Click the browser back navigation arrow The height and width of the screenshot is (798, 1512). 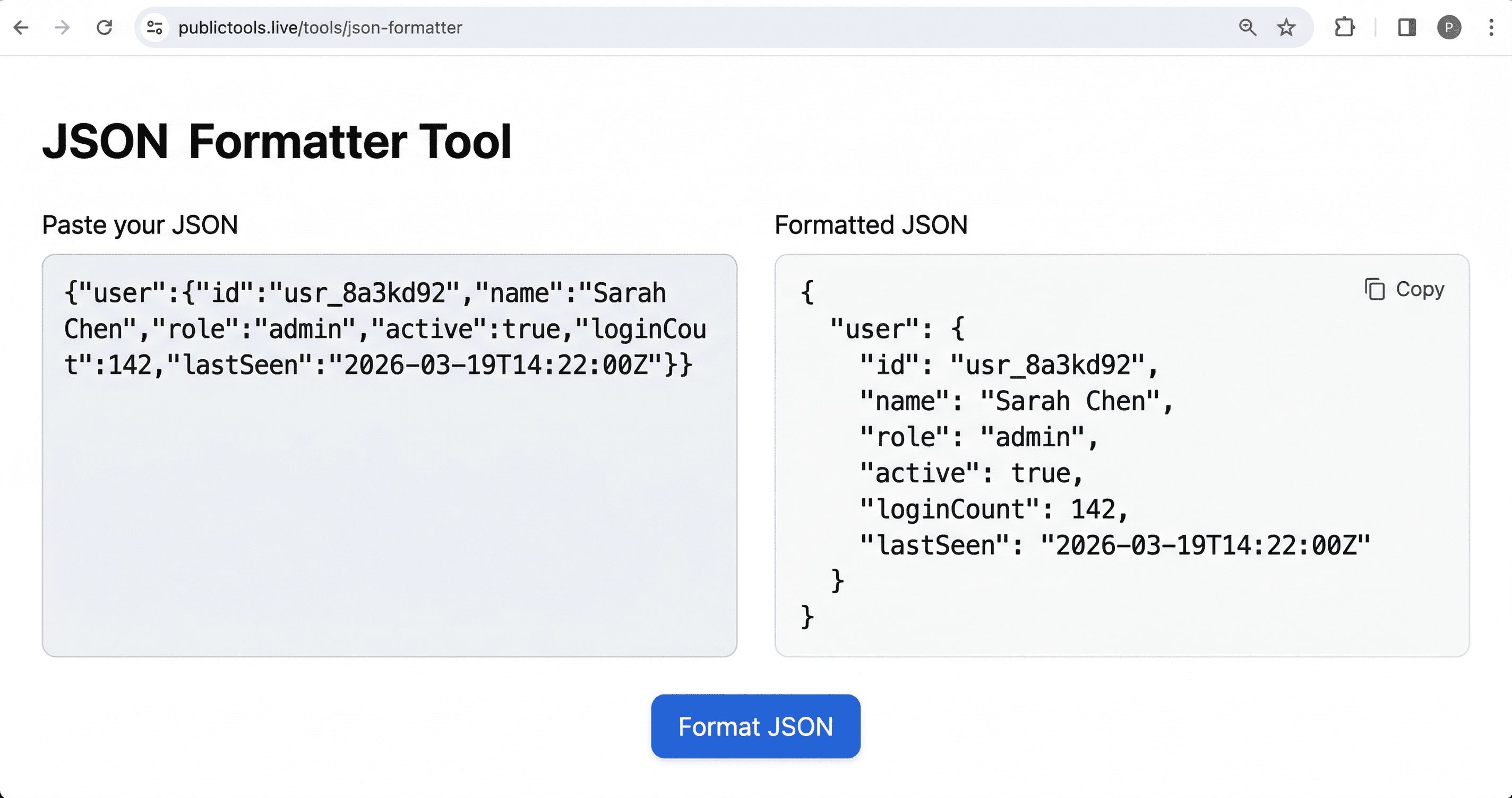pos(21,28)
